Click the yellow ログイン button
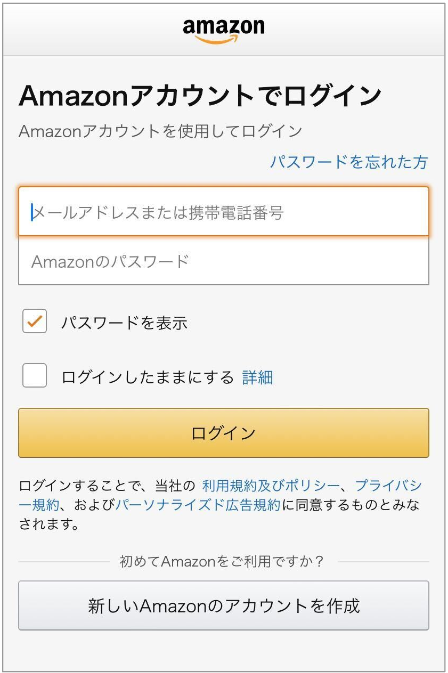Image resolution: width=448 pixels, height=673 pixels. click(224, 433)
